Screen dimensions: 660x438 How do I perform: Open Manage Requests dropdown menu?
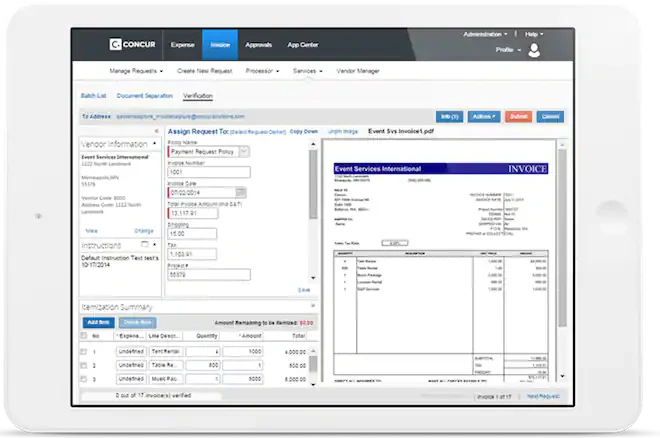[136, 71]
